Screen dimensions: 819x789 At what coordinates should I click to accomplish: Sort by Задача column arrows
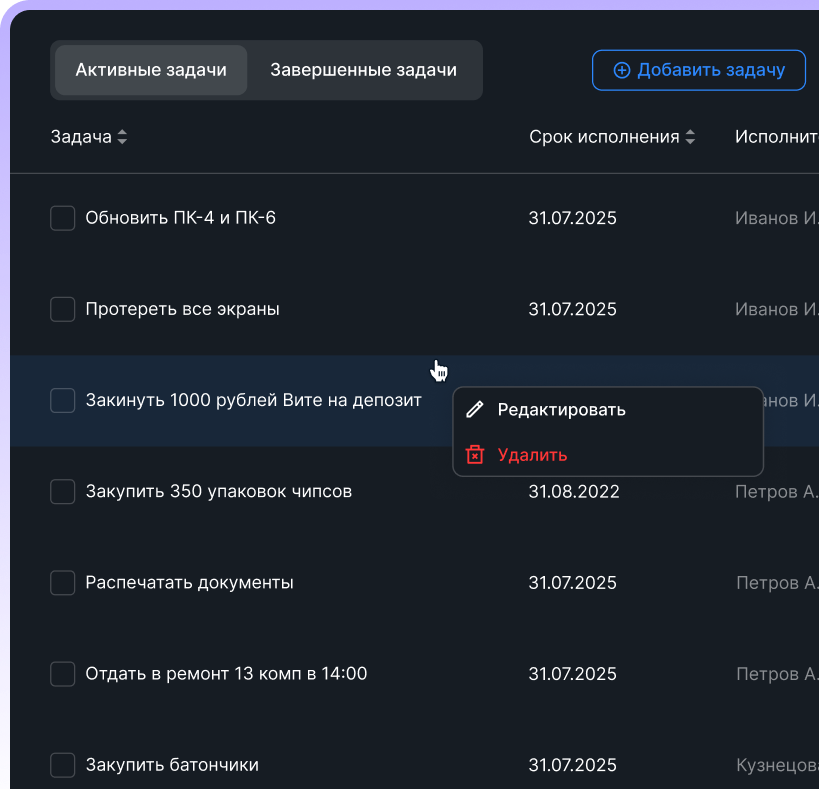click(122, 137)
